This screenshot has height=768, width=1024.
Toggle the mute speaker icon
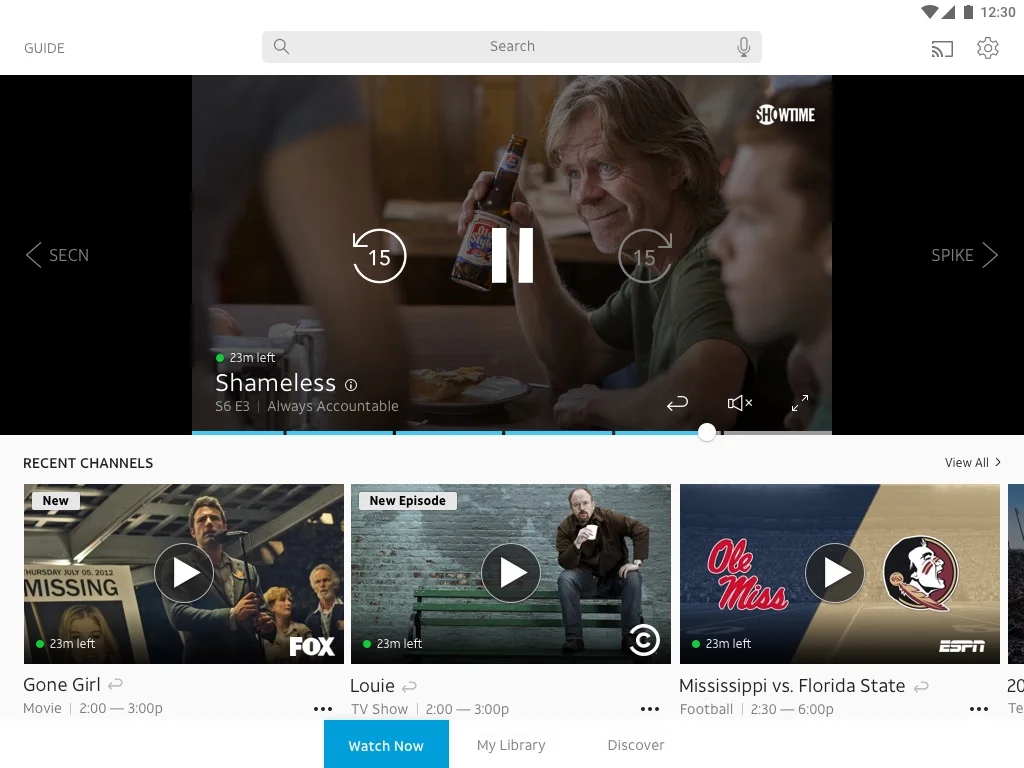[x=740, y=403]
